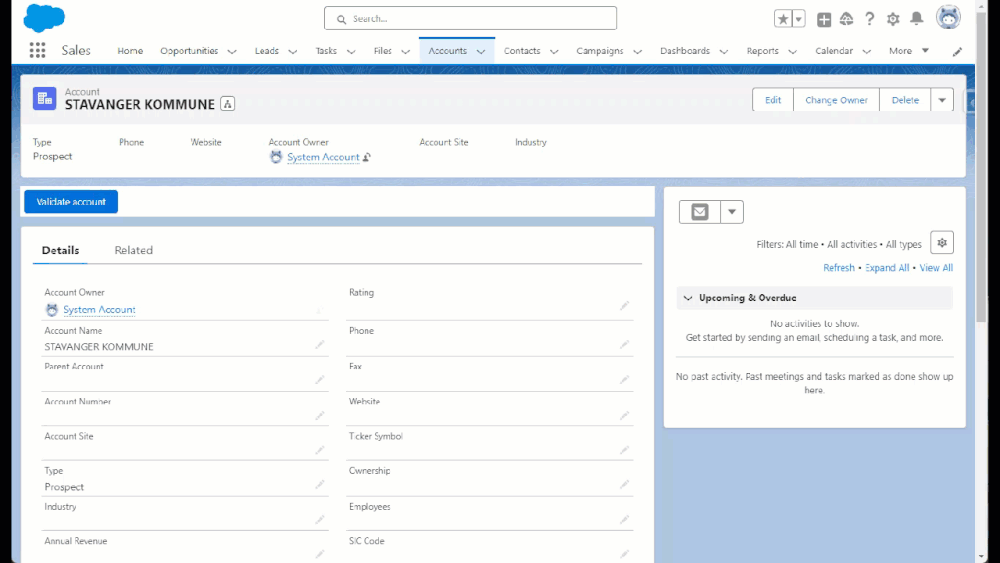Open the timeline filter settings gear
Viewport: 1000px width, 563px height.
(x=942, y=243)
